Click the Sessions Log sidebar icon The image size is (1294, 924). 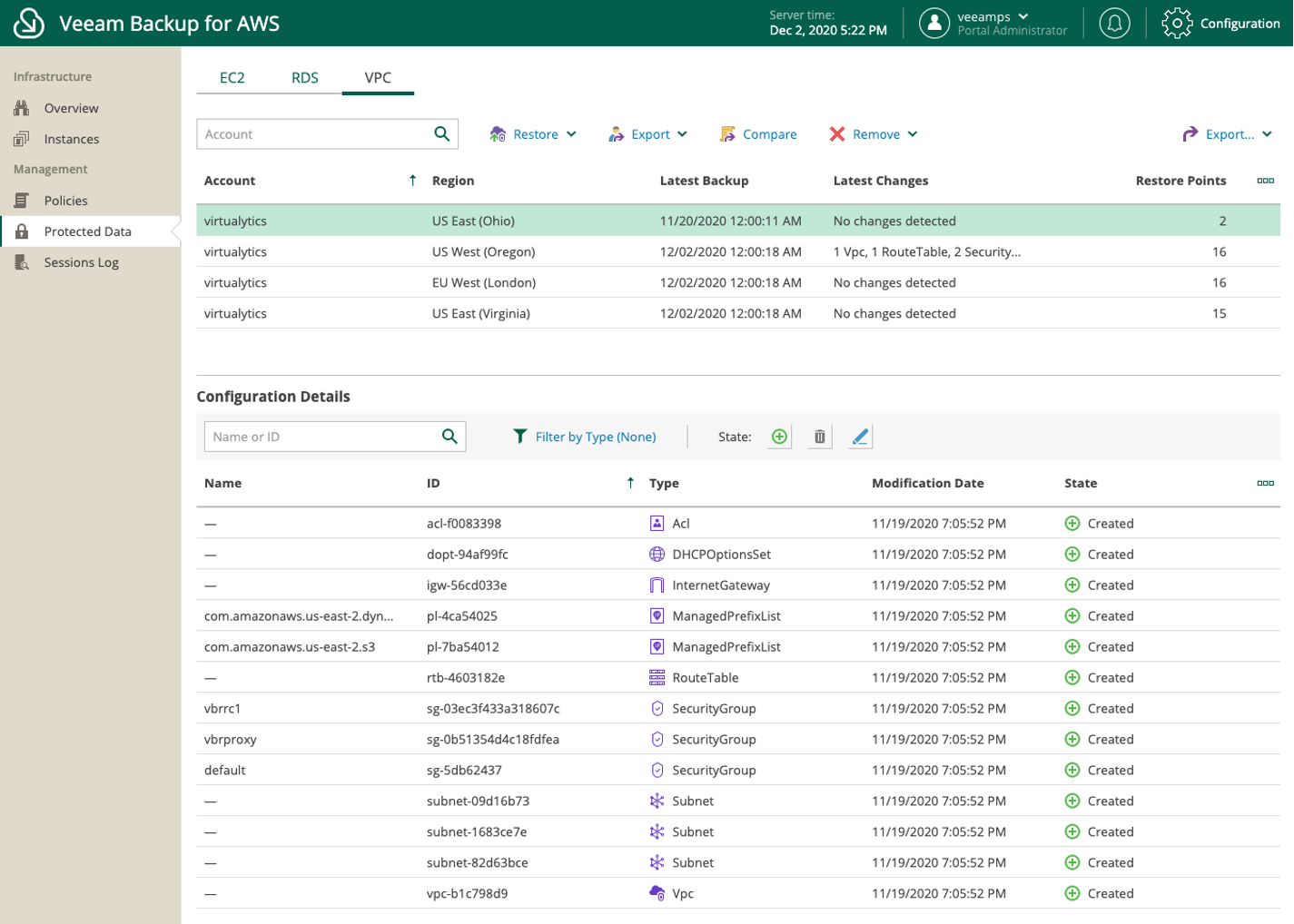click(22, 262)
